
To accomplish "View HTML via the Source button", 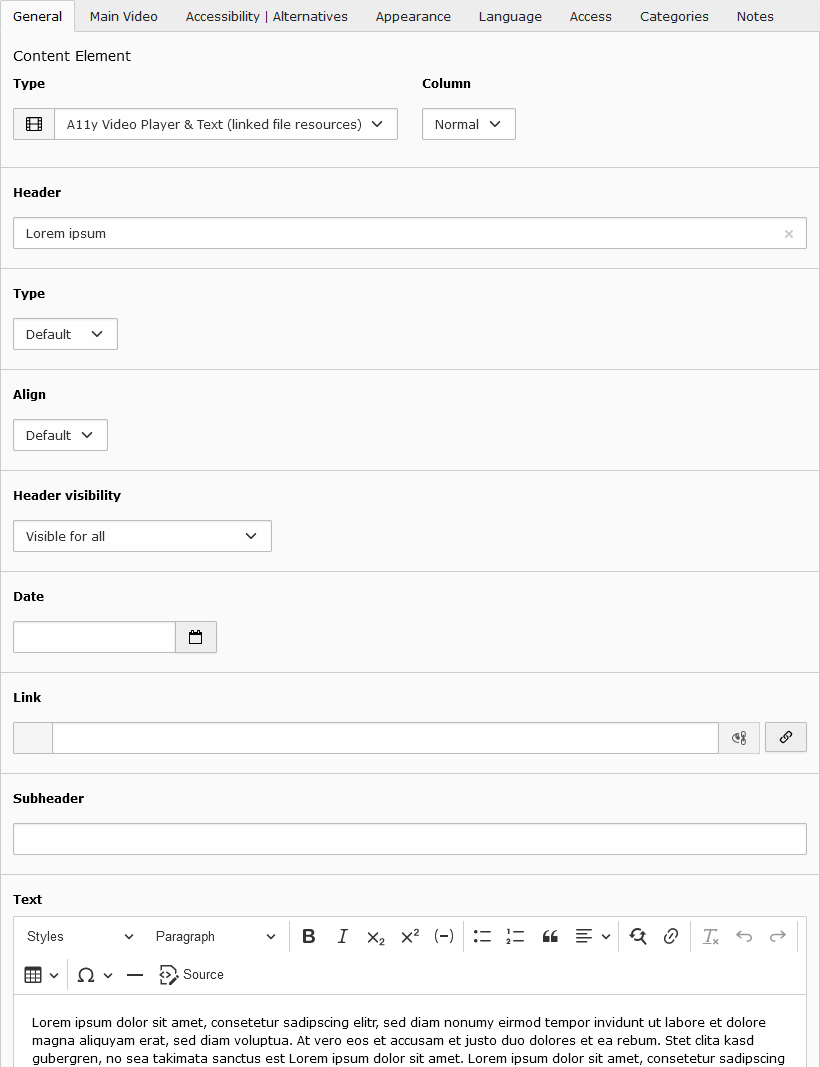I will tap(191, 974).
